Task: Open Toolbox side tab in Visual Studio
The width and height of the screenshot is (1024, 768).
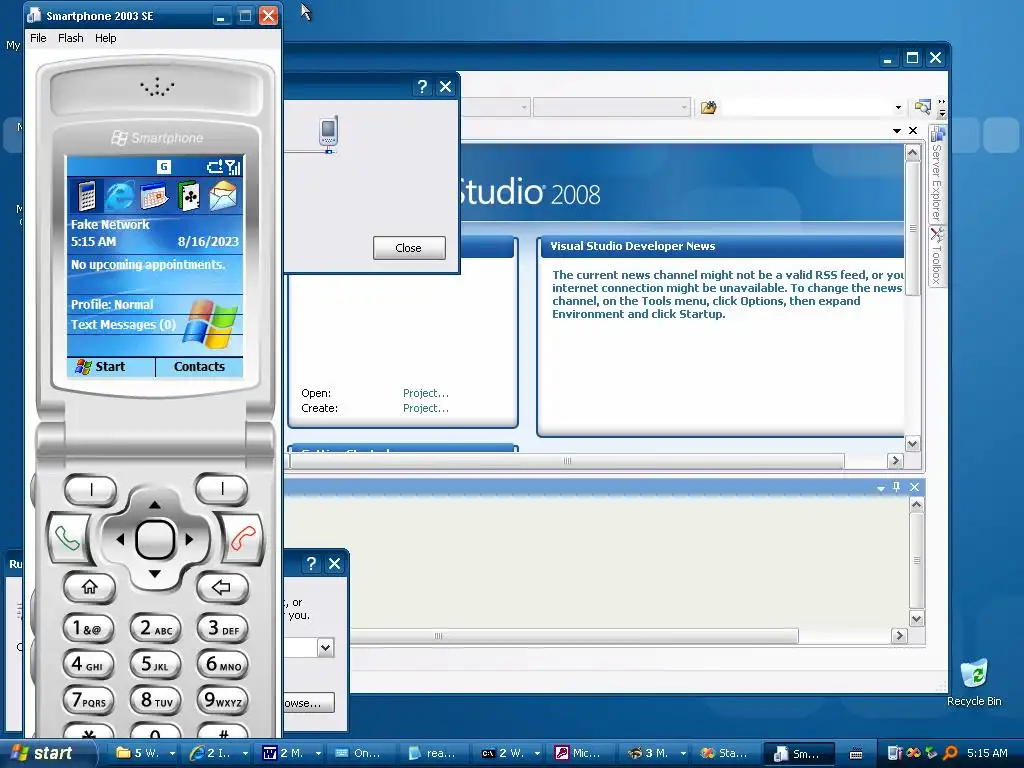Action: point(938,257)
